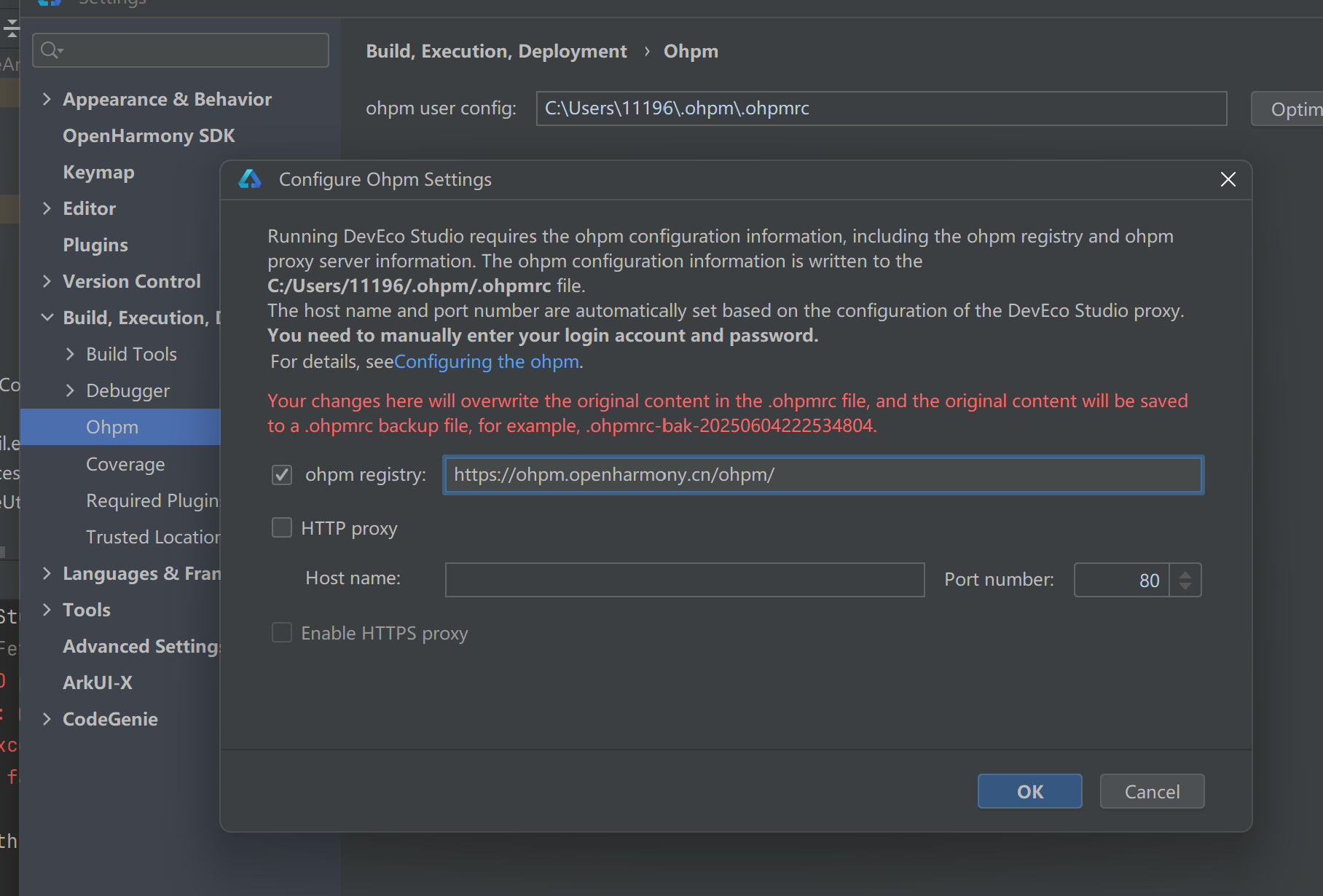Select the Ohpm settings item
This screenshot has width=1323, height=896.
pos(120,427)
